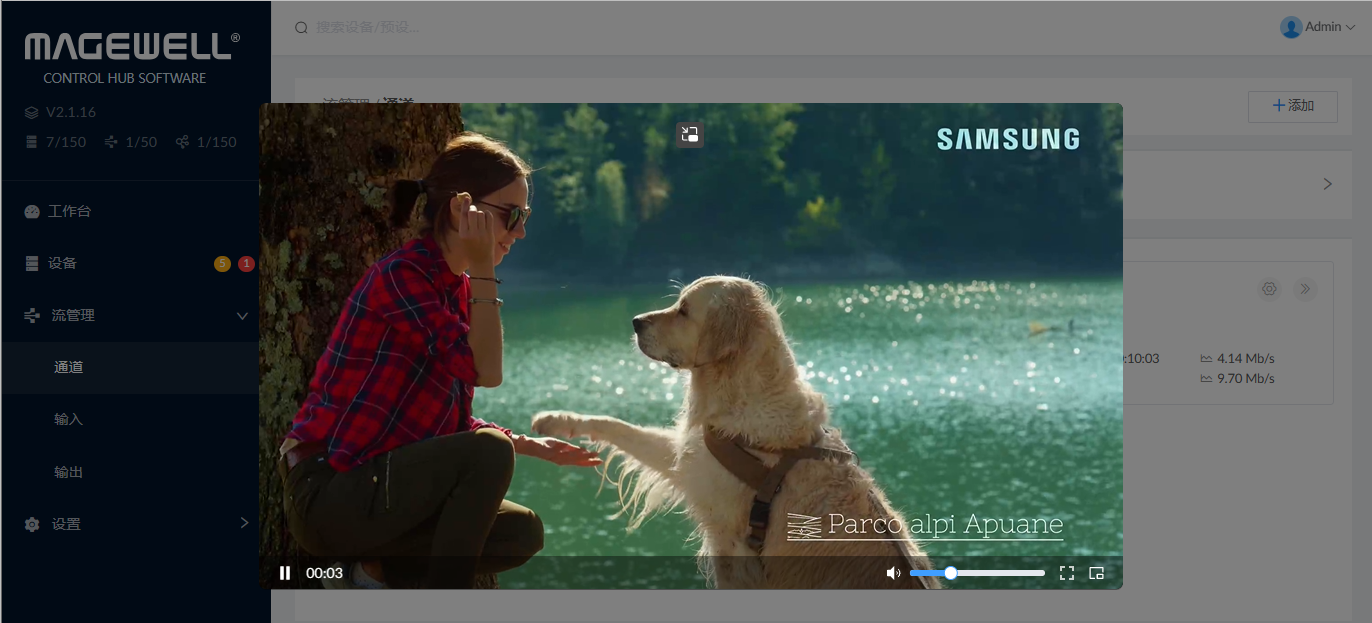This screenshot has width=1372, height=623.
Task: Click the orange 5 badge on 设备
Action: point(222,264)
